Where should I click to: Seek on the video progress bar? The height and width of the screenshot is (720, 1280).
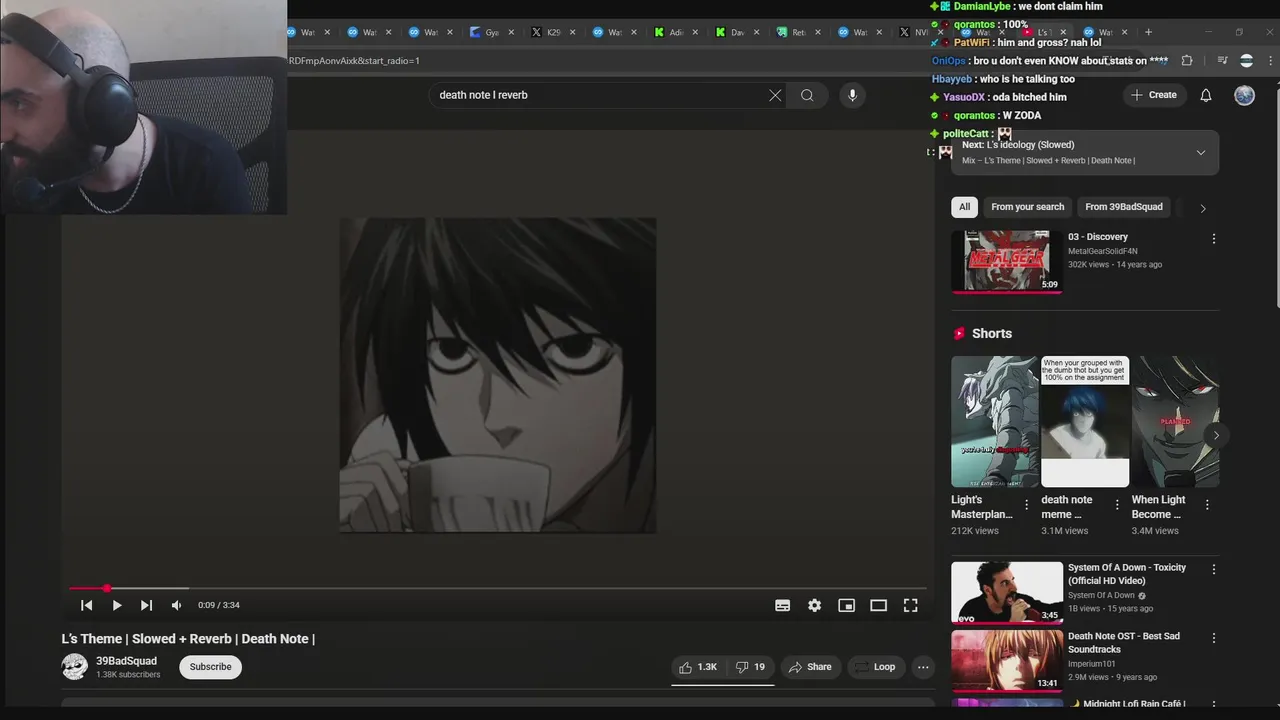pos(496,588)
